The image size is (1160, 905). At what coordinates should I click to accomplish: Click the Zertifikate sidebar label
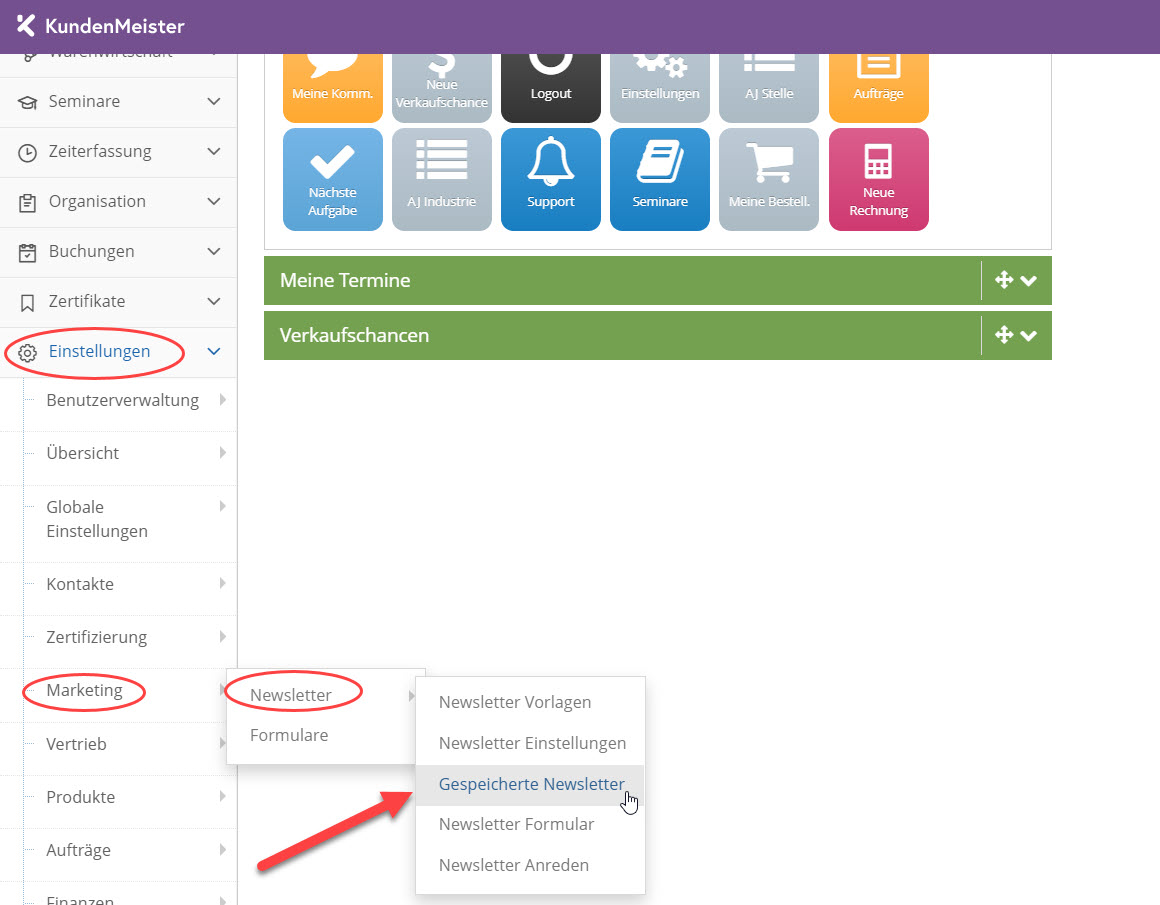click(x=87, y=301)
